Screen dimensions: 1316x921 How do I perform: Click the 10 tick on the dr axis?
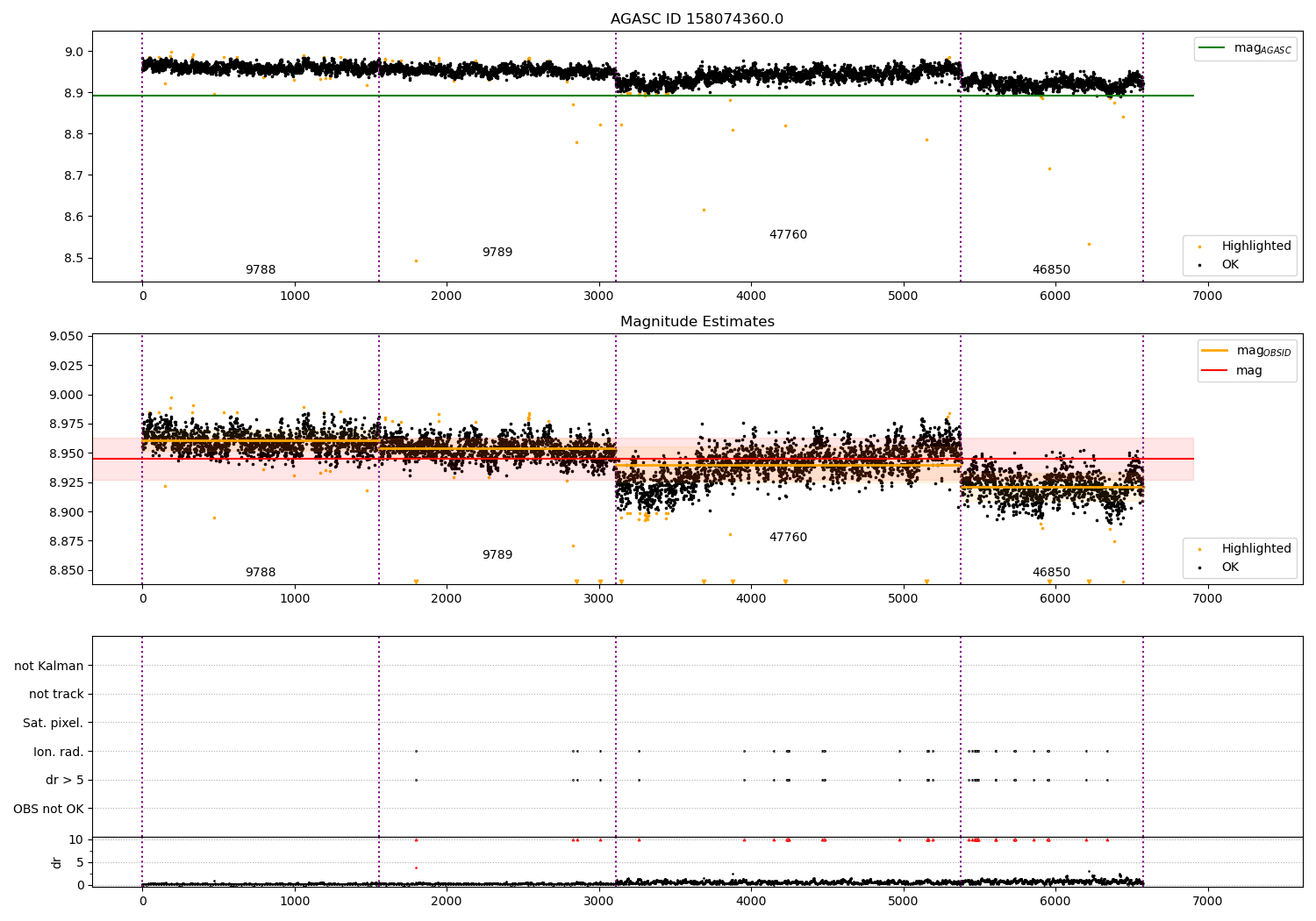[76, 840]
